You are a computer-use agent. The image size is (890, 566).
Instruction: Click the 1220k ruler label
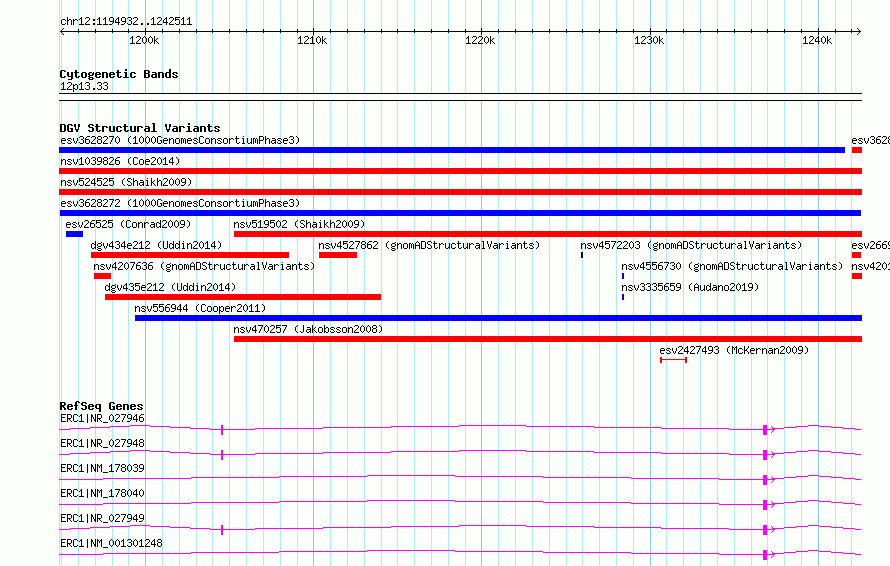pyautogui.click(x=480, y=40)
